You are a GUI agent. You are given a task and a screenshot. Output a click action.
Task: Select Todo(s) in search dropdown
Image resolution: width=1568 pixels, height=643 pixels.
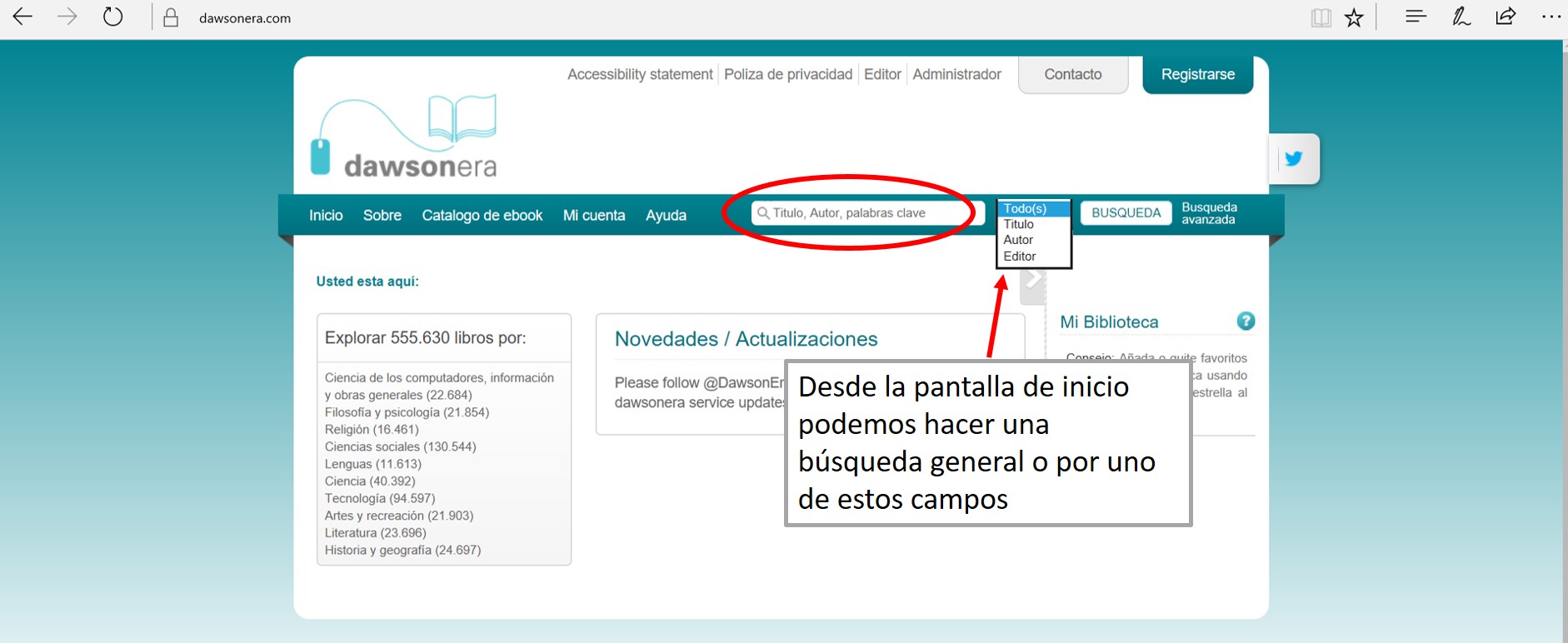pos(1034,208)
